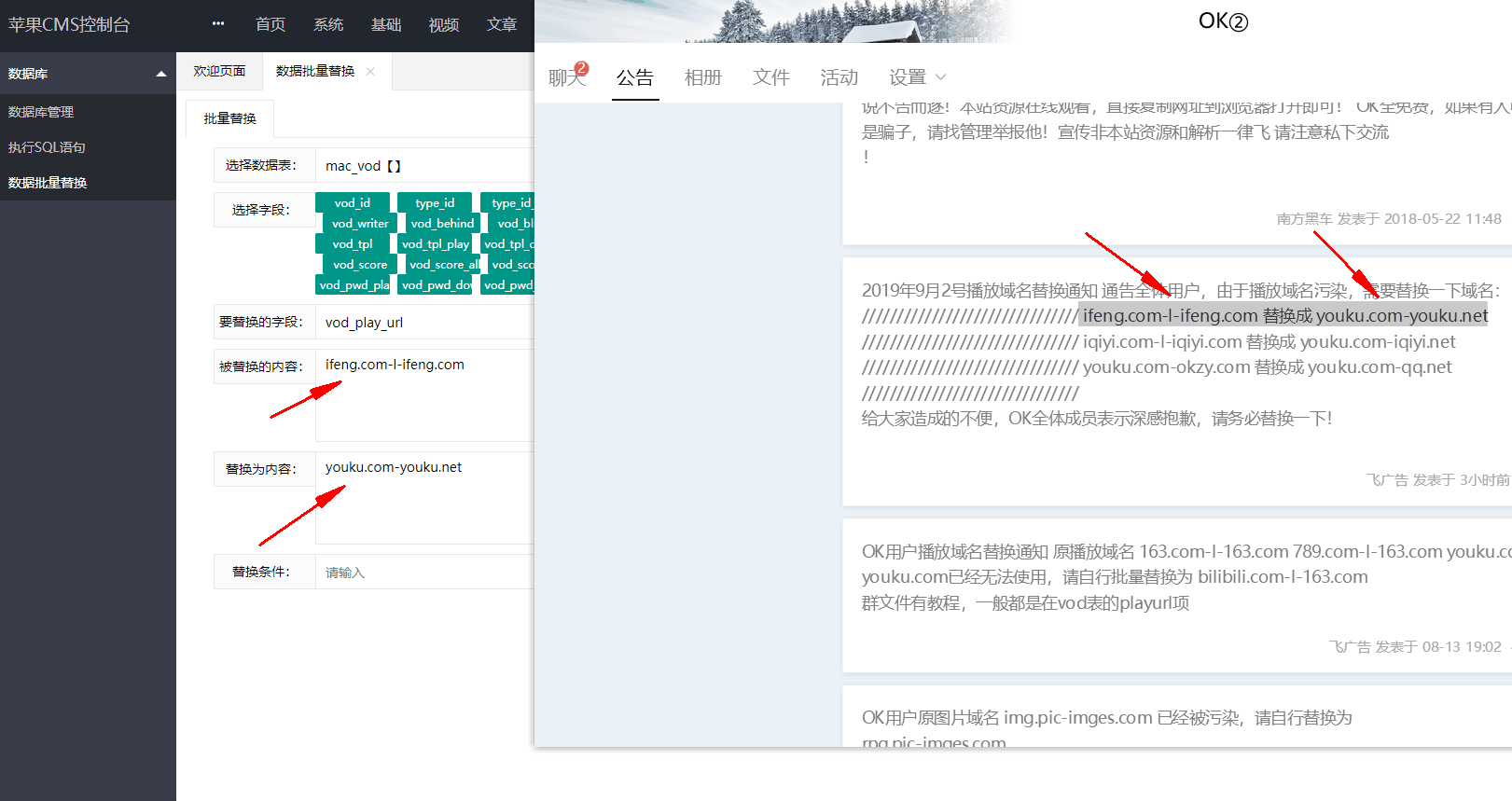Choose the vod_tpl_play field tag
Viewport: 1512px width, 801px height.
coord(436,243)
